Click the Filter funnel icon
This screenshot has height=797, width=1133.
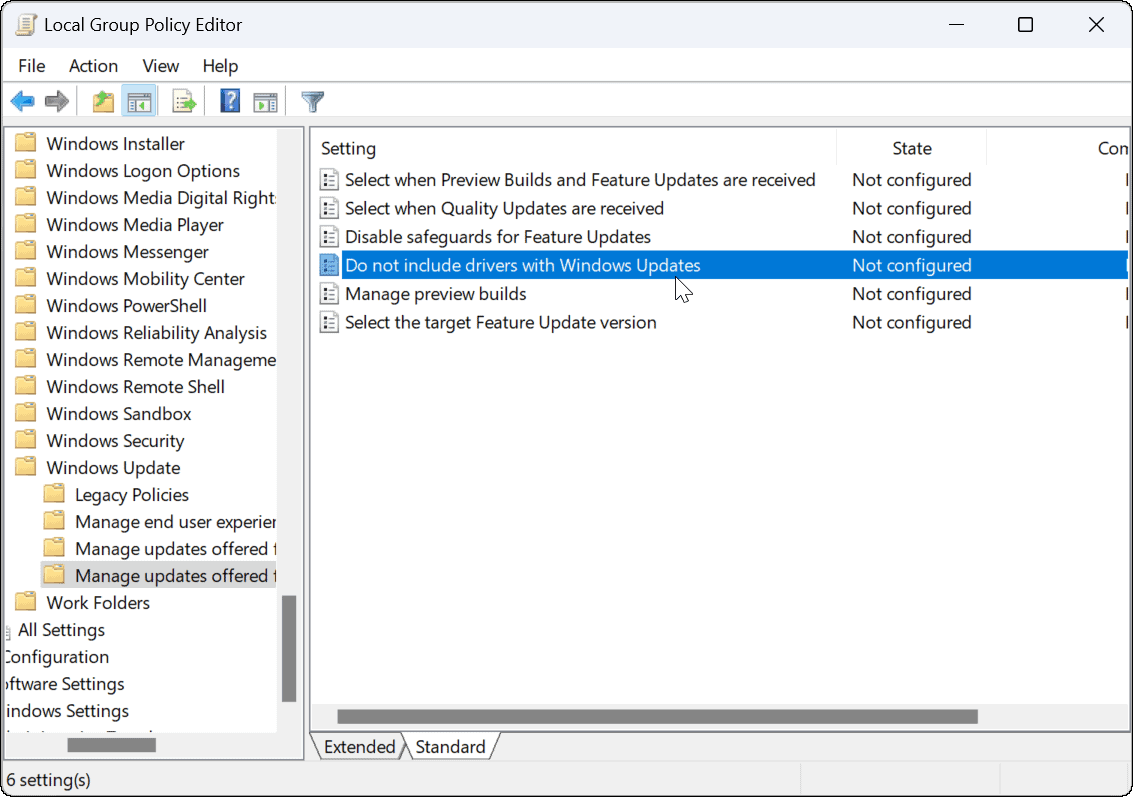tap(312, 100)
